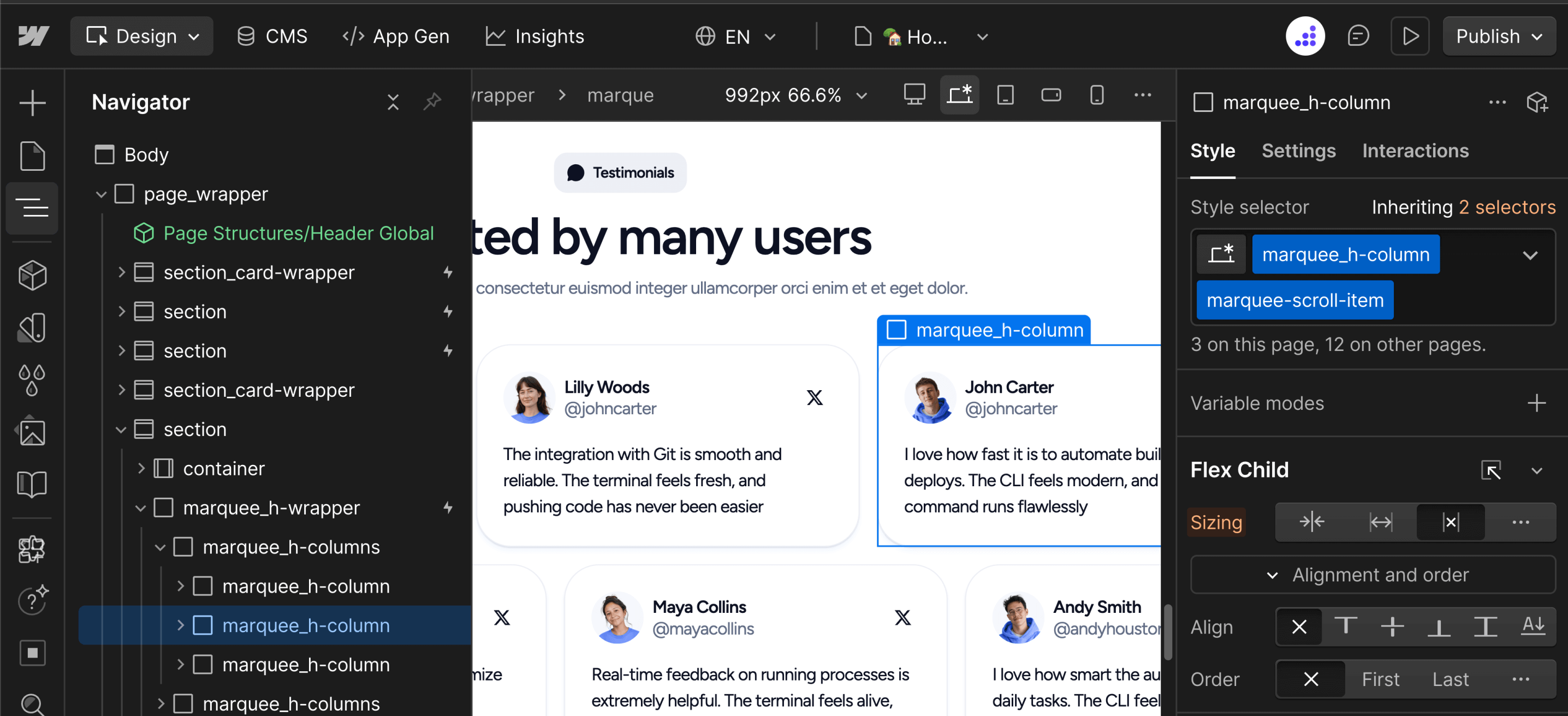Set align self to baseline
Image resolution: width=1568 pixels, height=716 pixels.
pyautogui.click(x=1533, y=627)
